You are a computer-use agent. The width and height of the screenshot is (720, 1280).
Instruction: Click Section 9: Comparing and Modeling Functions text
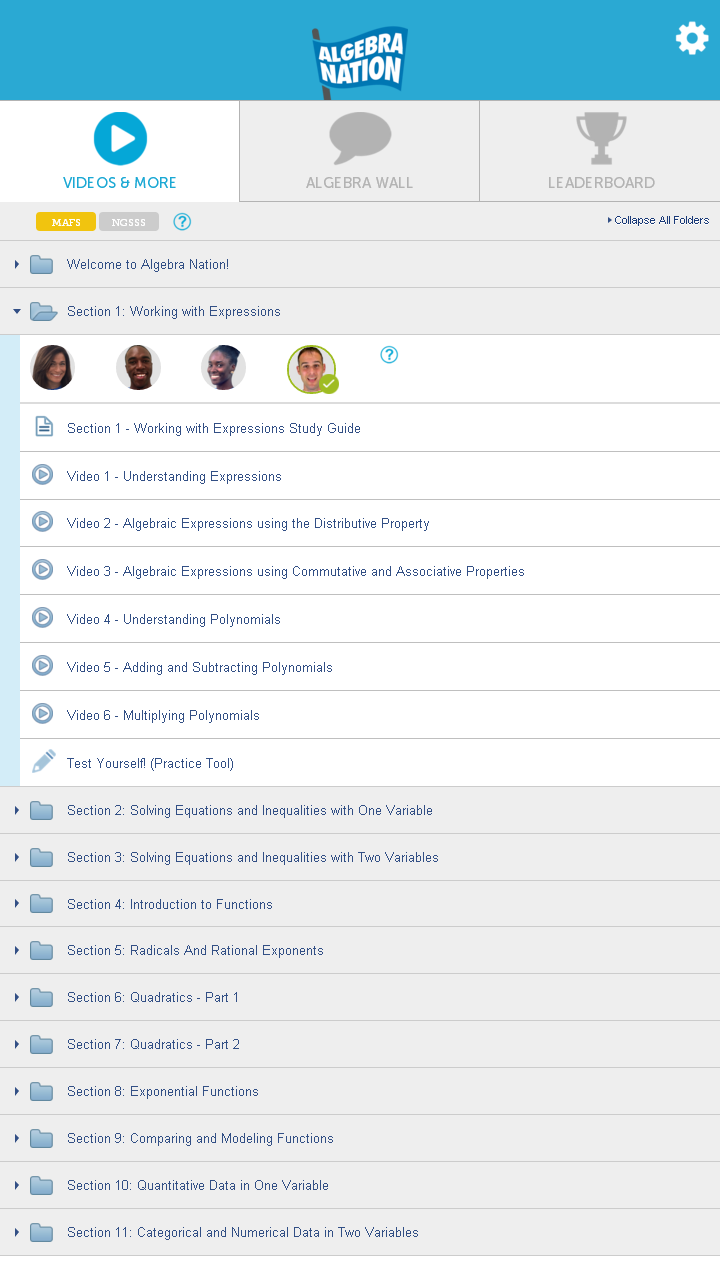(x=200, y=1138)
